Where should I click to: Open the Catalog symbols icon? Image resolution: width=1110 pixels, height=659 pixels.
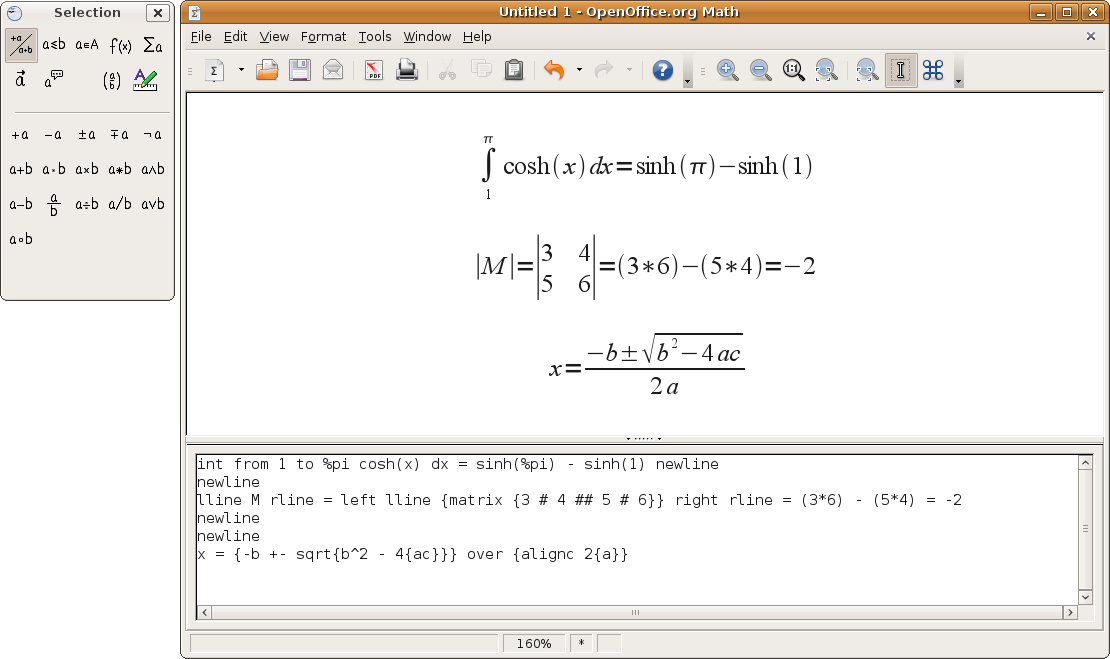933,70
